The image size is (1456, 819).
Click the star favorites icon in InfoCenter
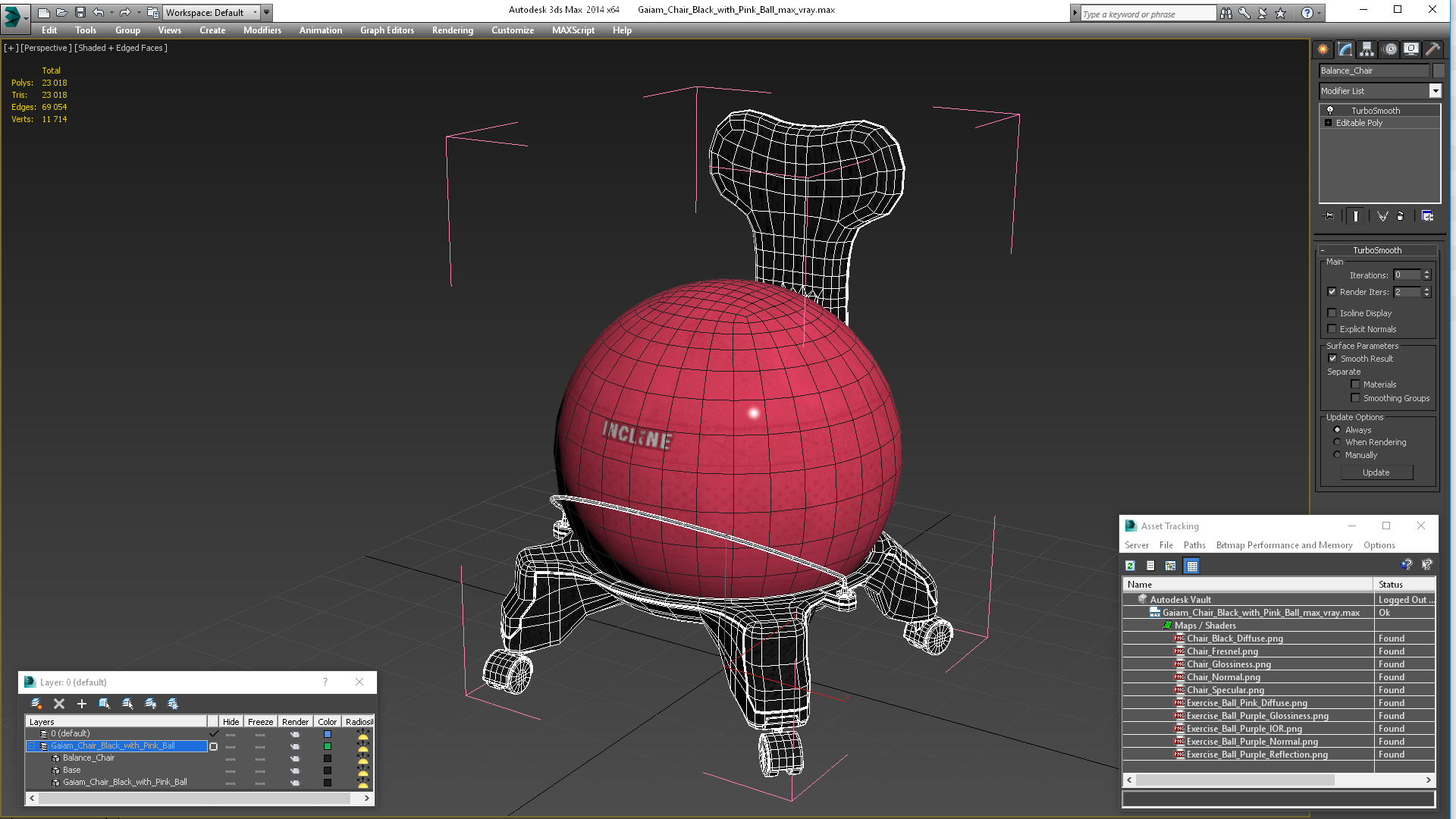pos(1281,13)
